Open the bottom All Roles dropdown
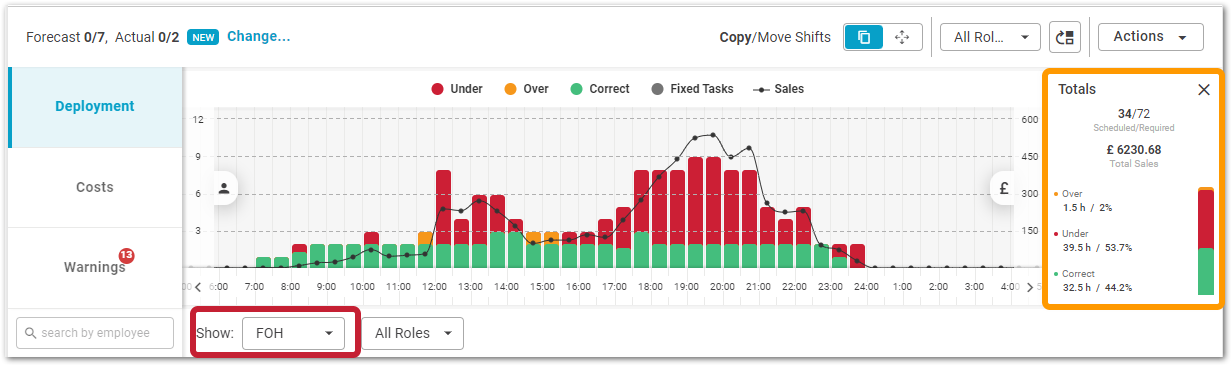Screen dimensions: 1232x366 coord(413,333)
